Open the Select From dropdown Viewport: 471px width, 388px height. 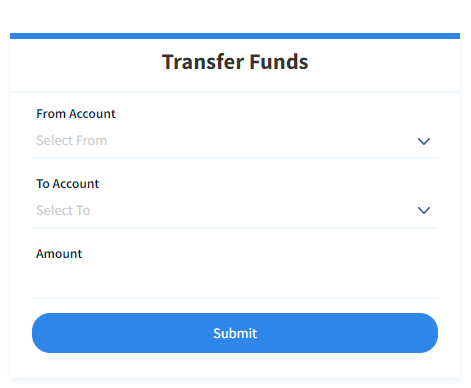(235, 141)
